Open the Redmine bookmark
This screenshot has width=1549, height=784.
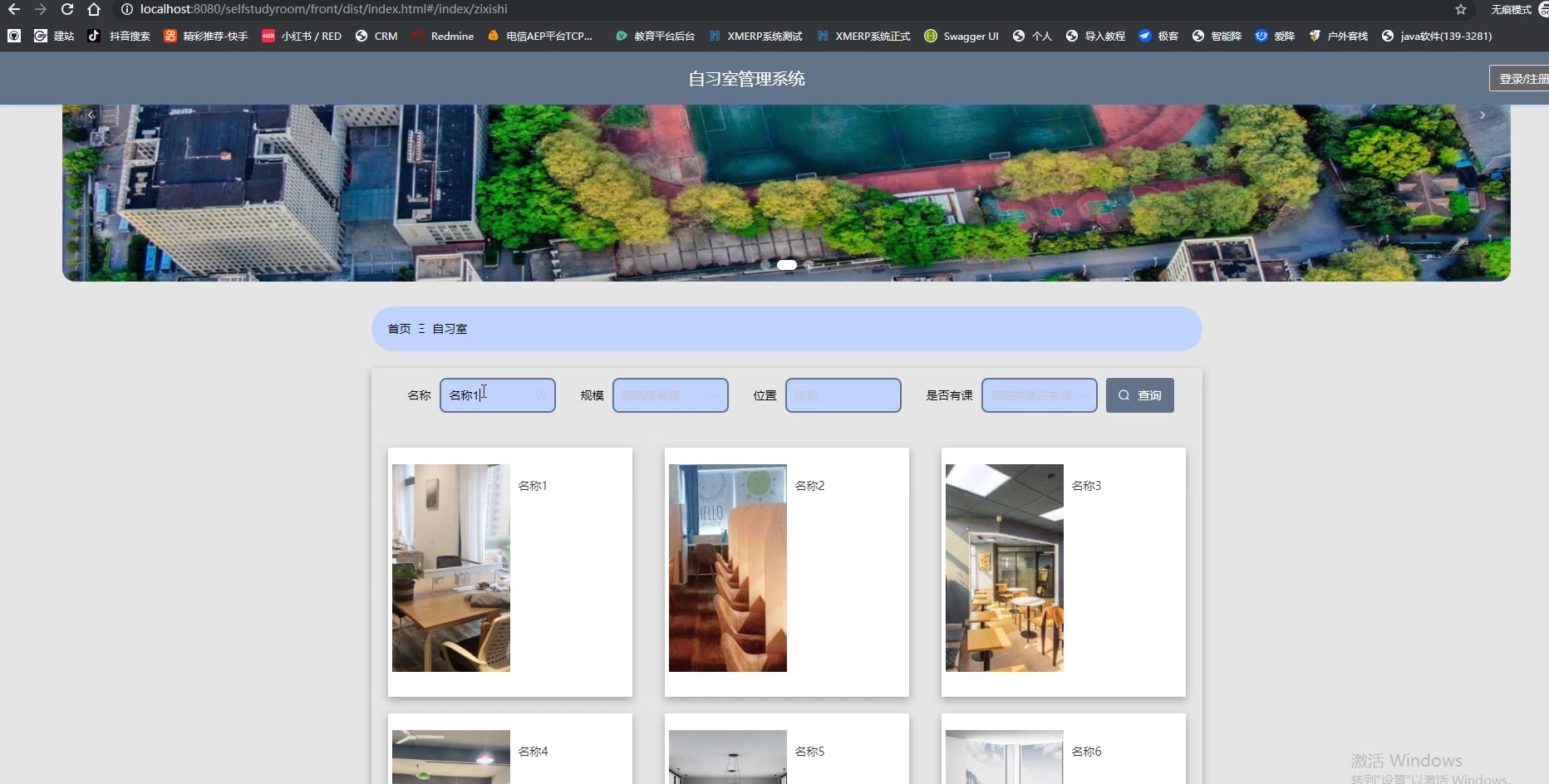pyautogui.click(x=443, y=36)
